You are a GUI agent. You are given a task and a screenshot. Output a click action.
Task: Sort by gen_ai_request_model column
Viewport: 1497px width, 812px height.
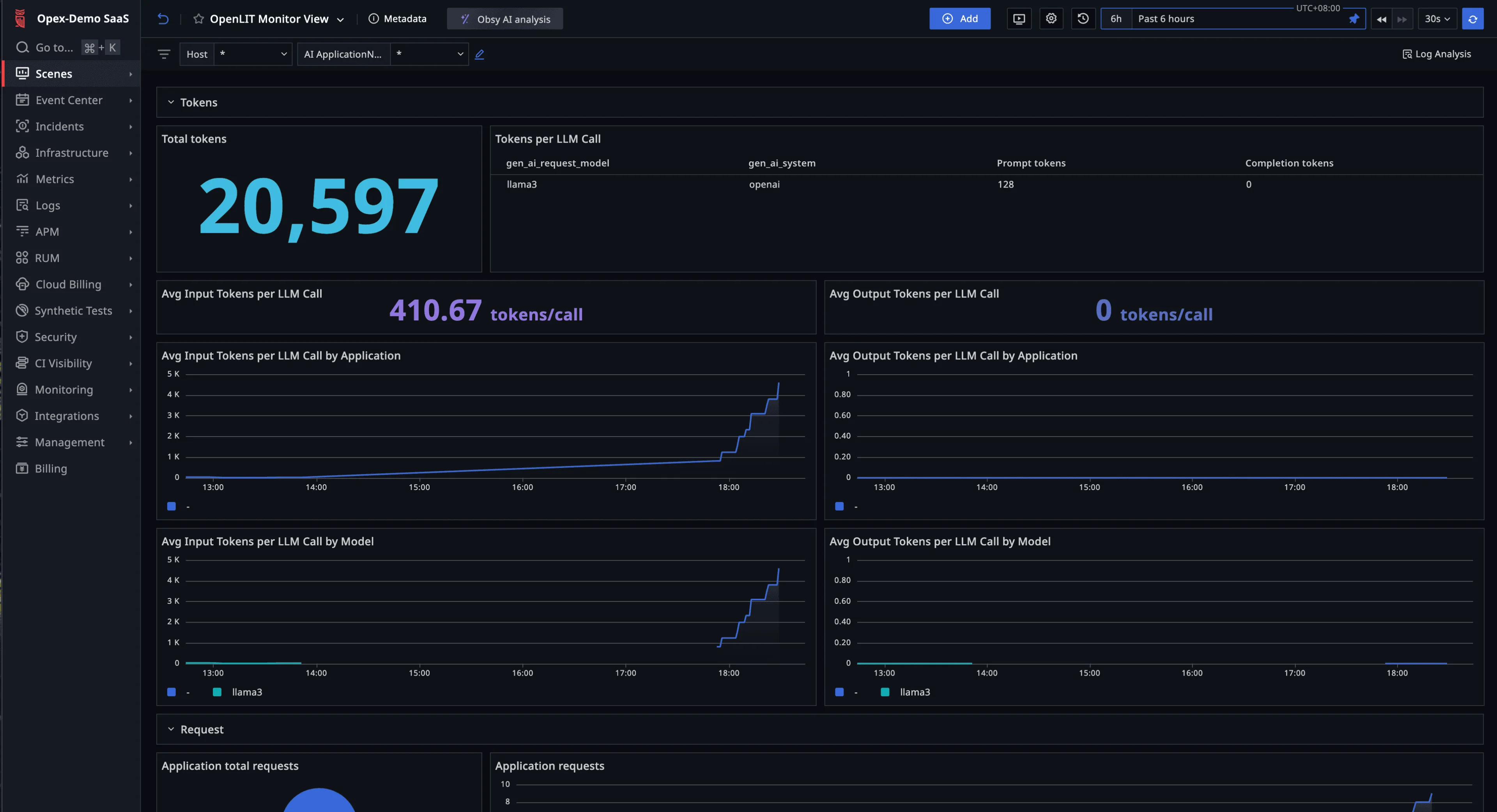coord(557,163)
